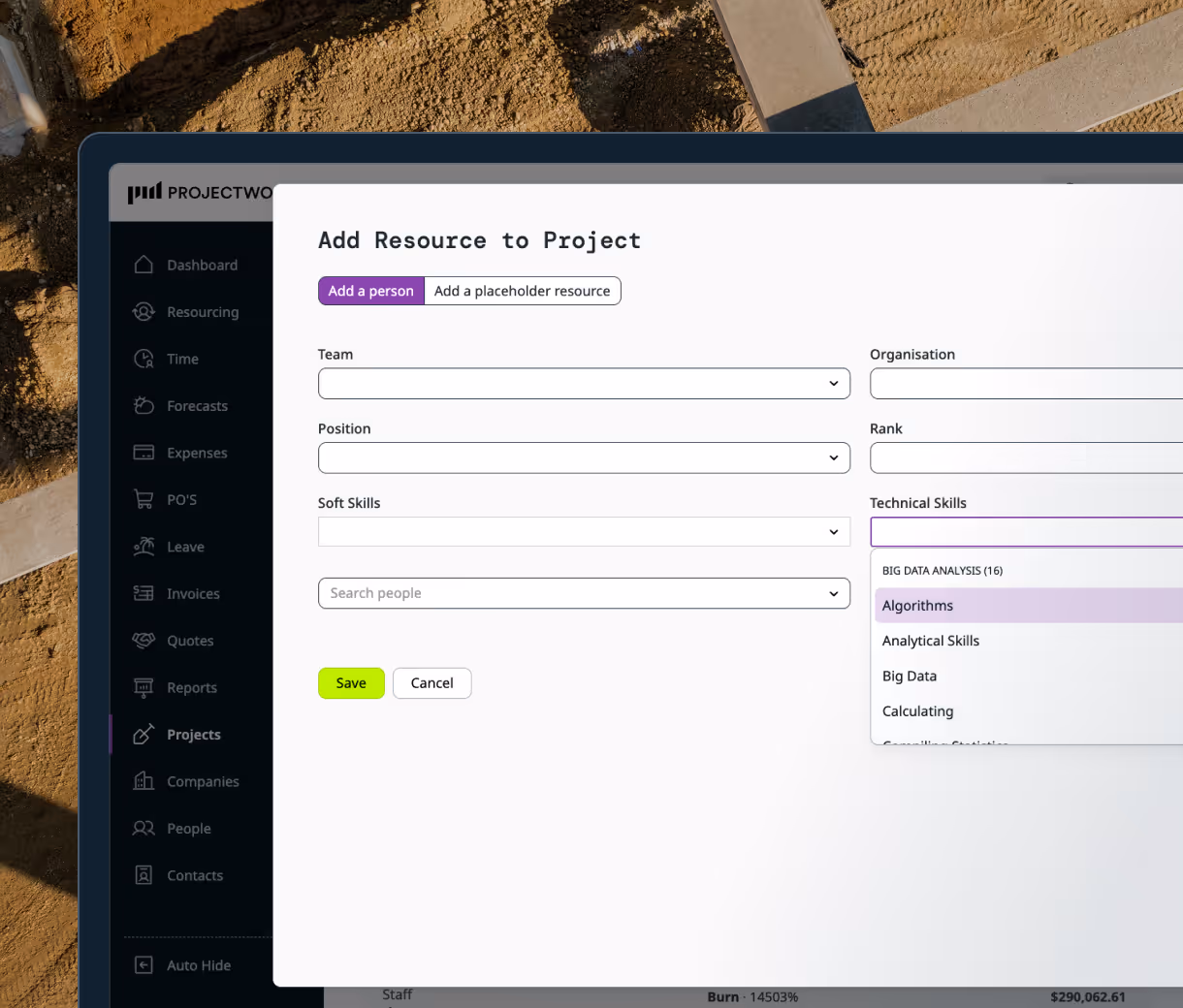Click the Time clock icon
Viewport: 1183px width, 1008px height.
[144, 359]
